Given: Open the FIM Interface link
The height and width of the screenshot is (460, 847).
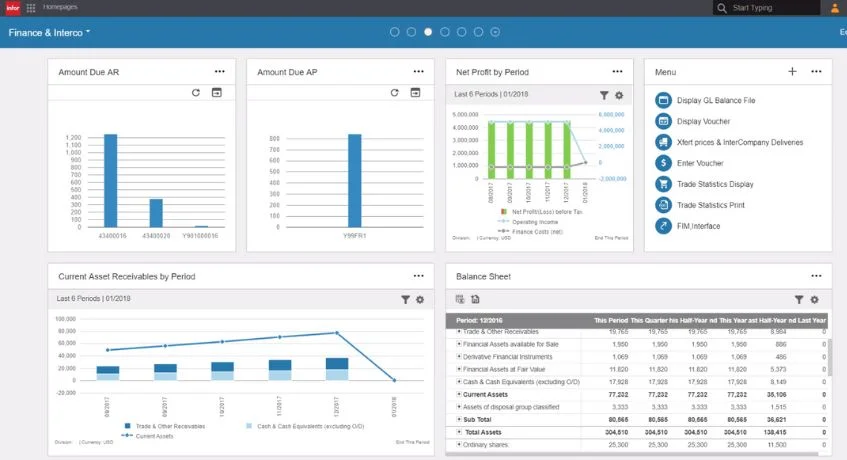Looking at the screenshot, I should click(698, 226).
